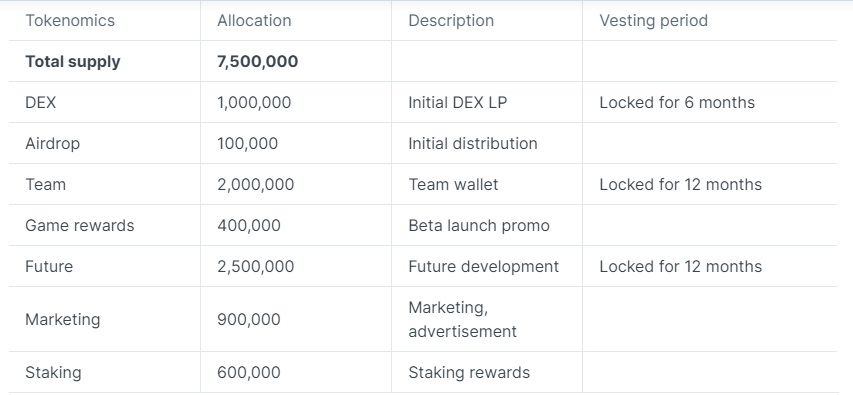Click the Marketing, advertisement description
Screen dimensions: 853x395
coord(462,319)
